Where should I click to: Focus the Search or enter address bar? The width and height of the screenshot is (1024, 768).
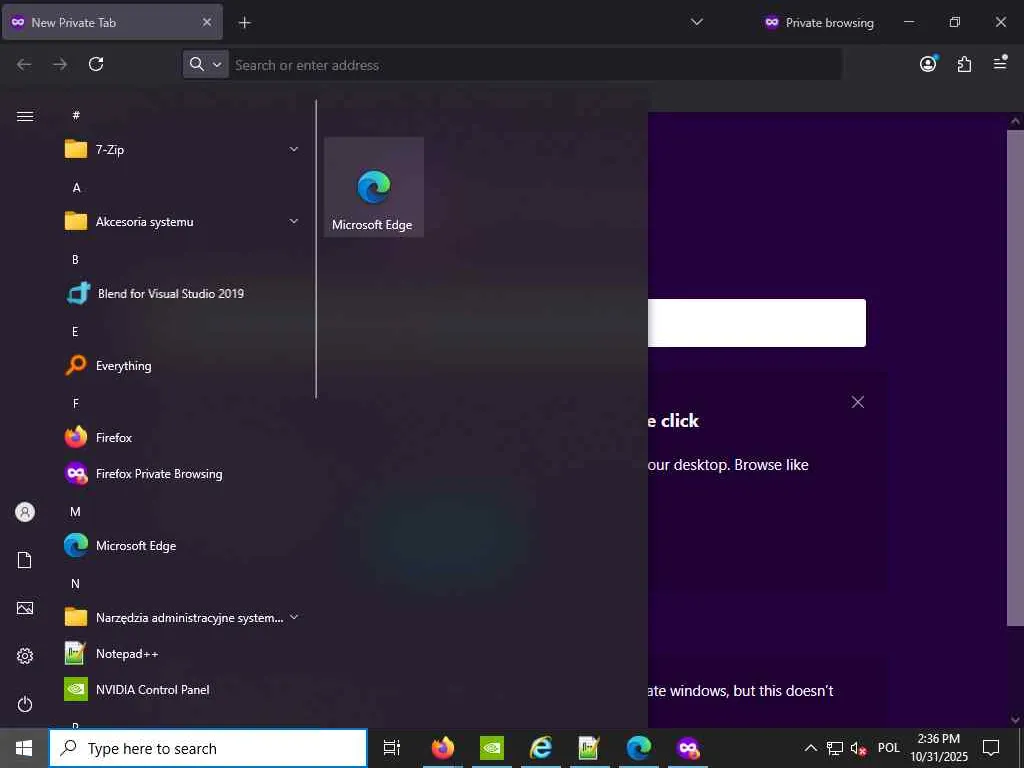[536, 65]
